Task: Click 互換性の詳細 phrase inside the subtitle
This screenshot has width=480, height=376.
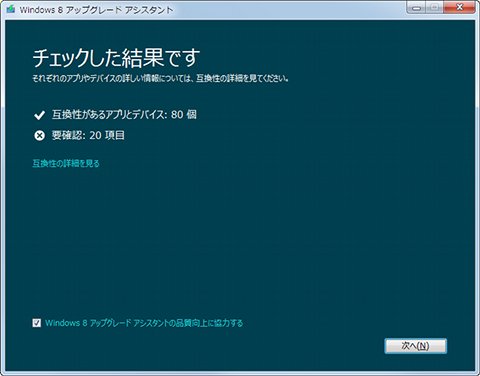Action: click(x=217, y=79)
